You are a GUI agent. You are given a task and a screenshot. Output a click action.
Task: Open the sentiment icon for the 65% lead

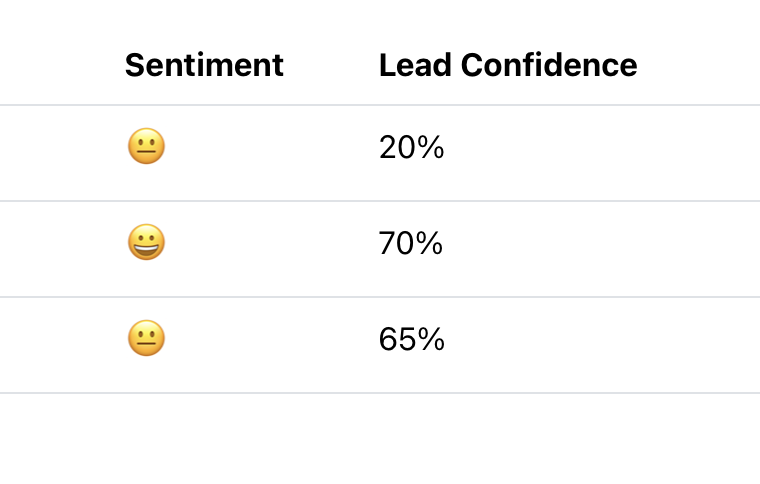[146, 339]
